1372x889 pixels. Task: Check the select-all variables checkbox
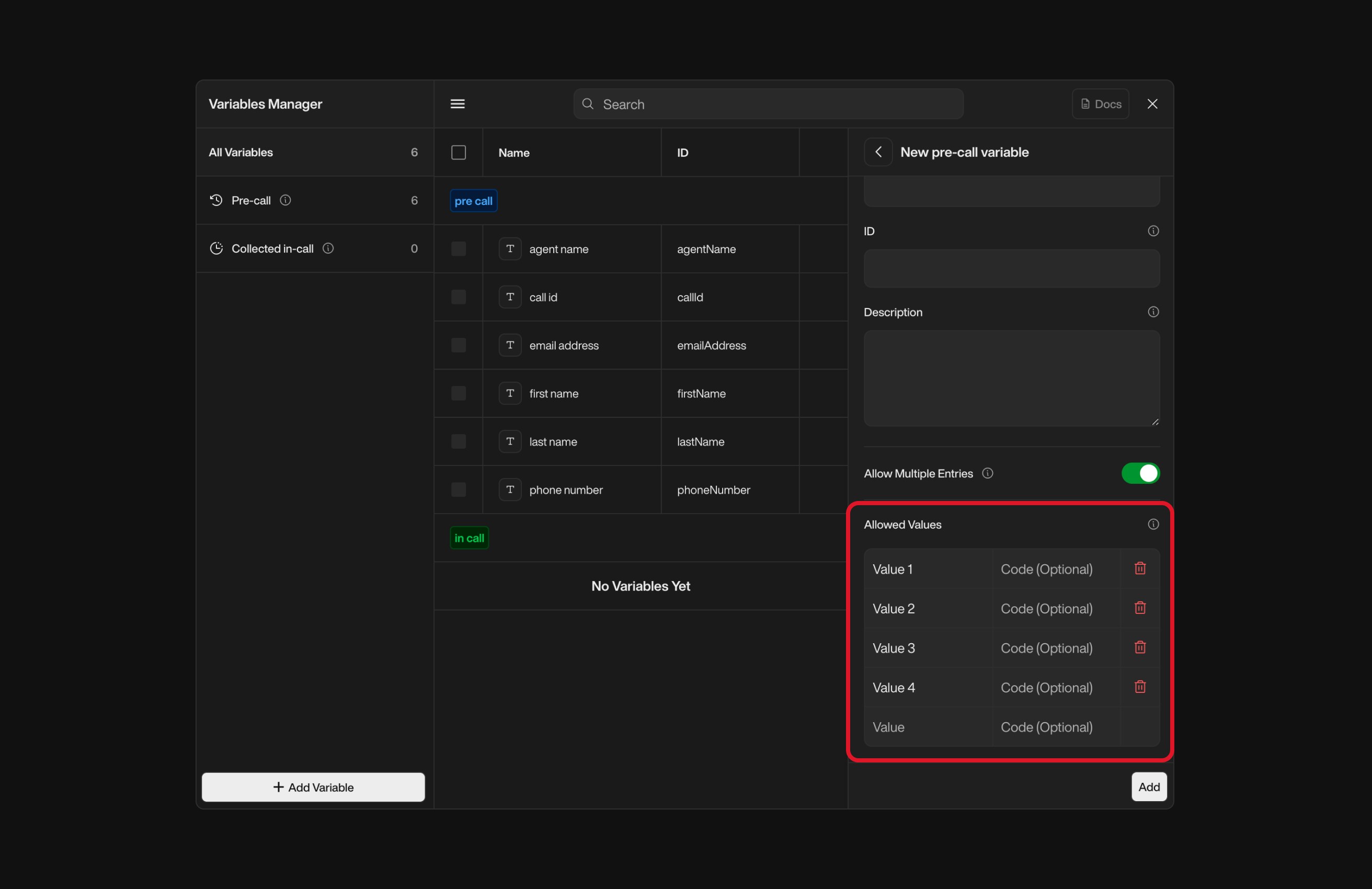pos(459,152)
